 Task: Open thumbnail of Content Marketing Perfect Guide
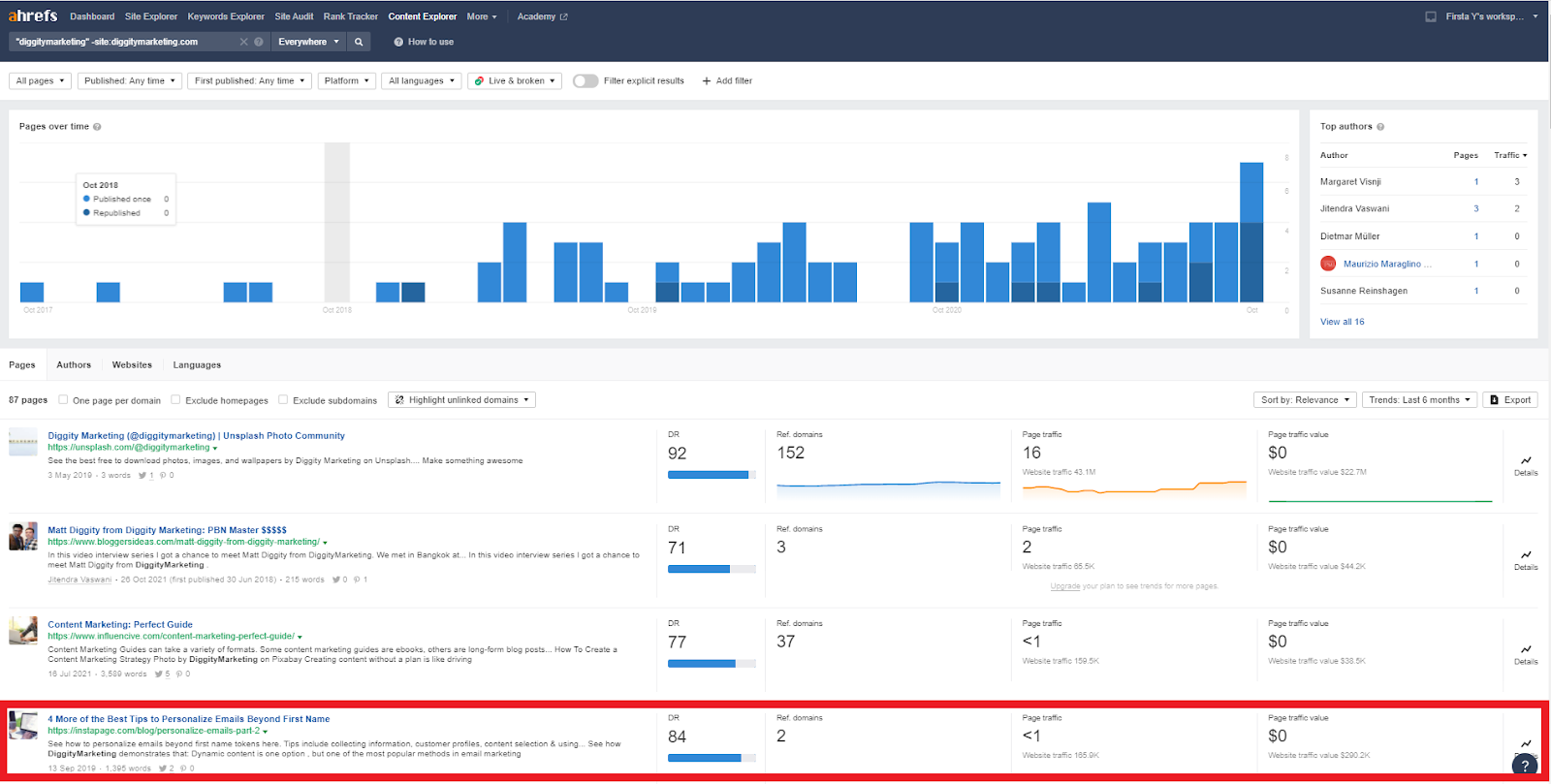pyautogui.click(x=23, y=631)
